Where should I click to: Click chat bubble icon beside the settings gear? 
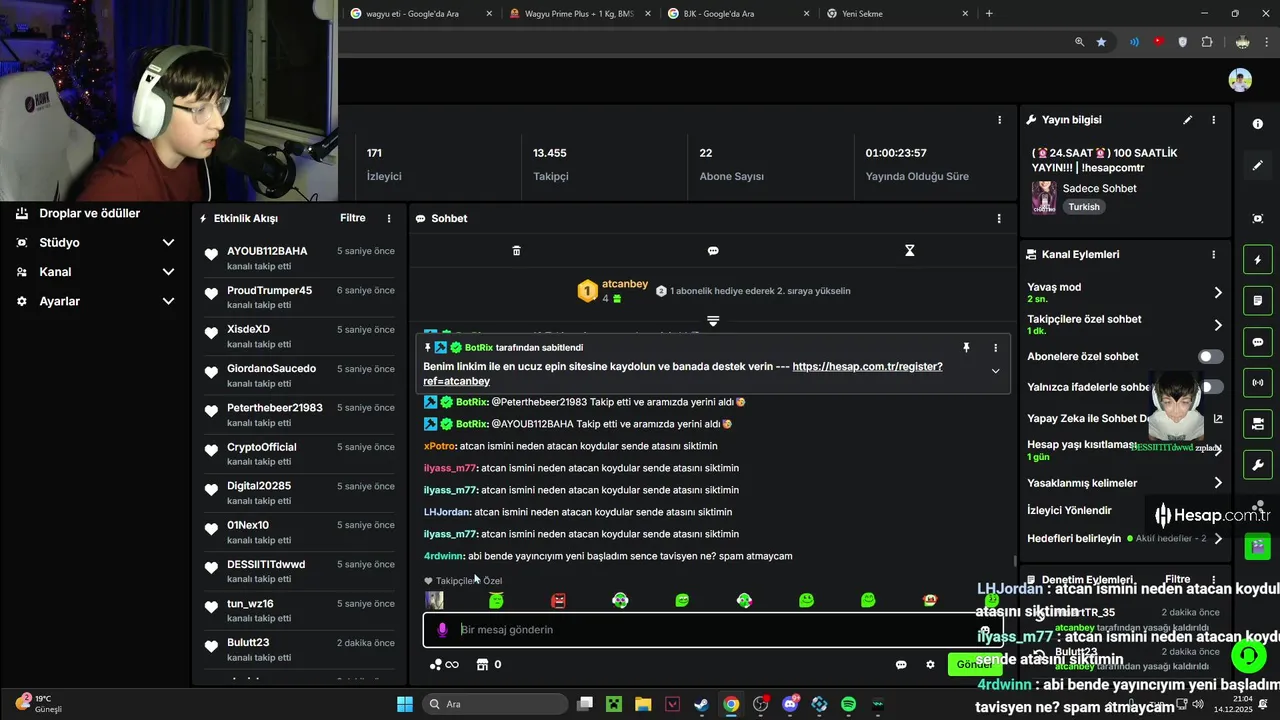click(x=901, y=665)
